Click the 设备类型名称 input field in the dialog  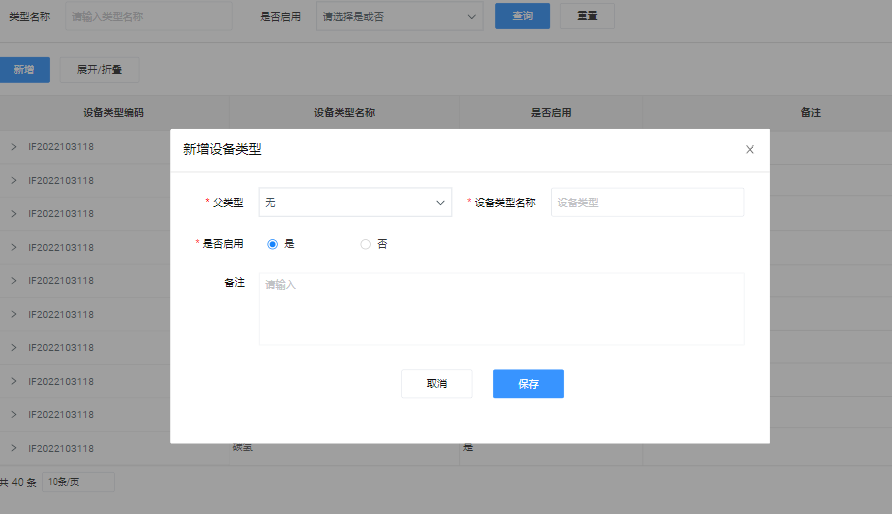tap(647, 202)
